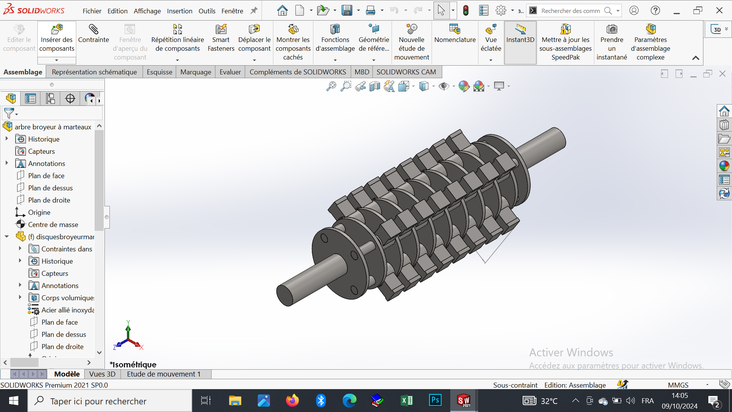Image resolution: width=732 pixels, height=412 pixels.
Task: Click the Windows taskbar search box
Action: tap(98, 401)
